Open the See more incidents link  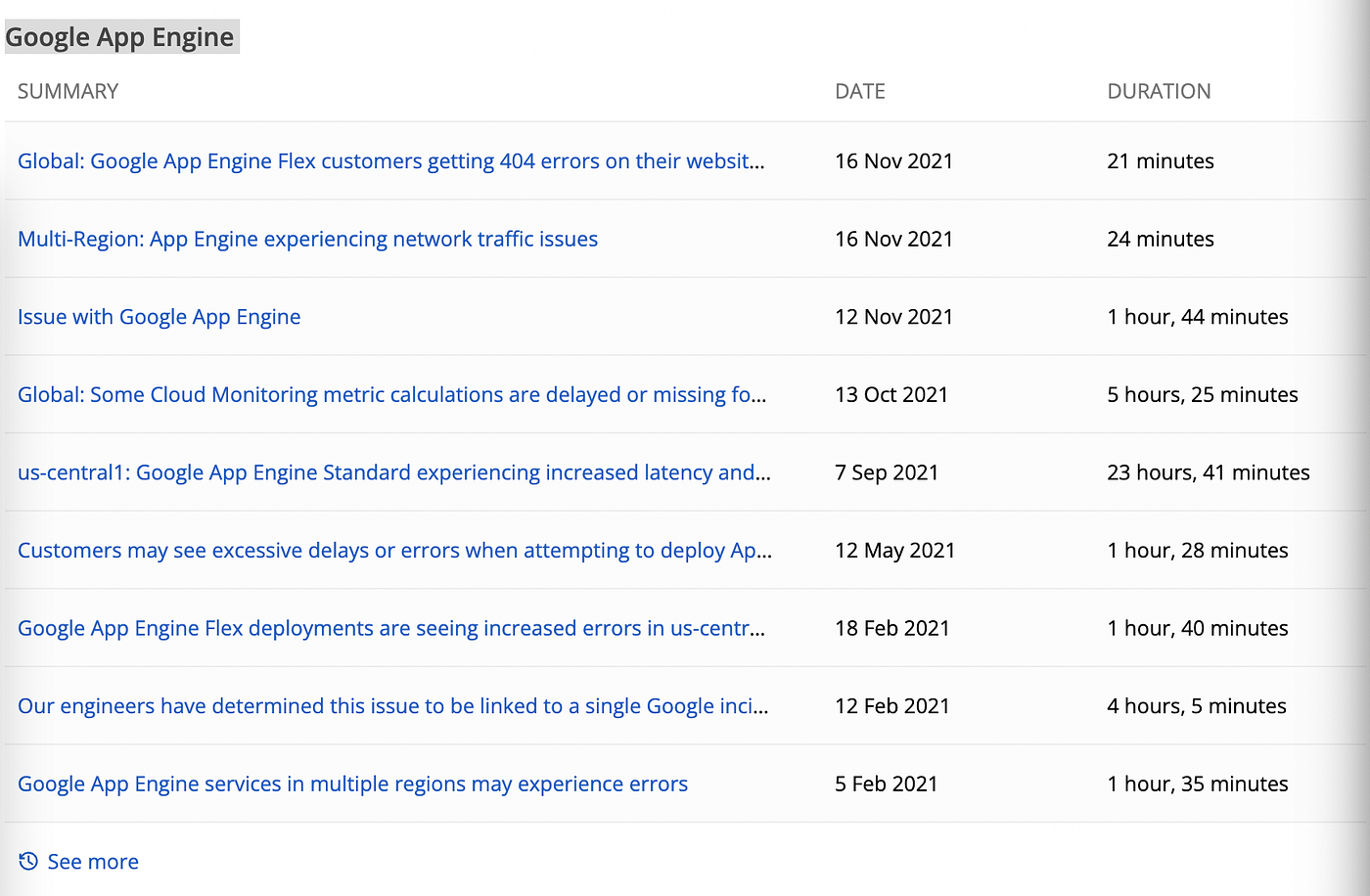coord(93,862)
